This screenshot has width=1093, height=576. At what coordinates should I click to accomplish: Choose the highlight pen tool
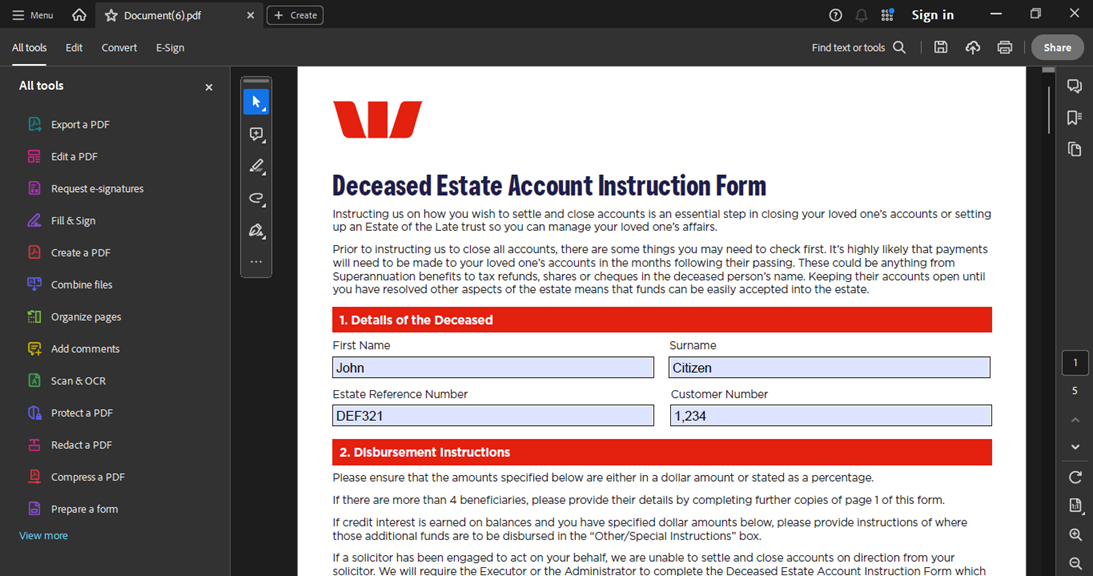256,166
